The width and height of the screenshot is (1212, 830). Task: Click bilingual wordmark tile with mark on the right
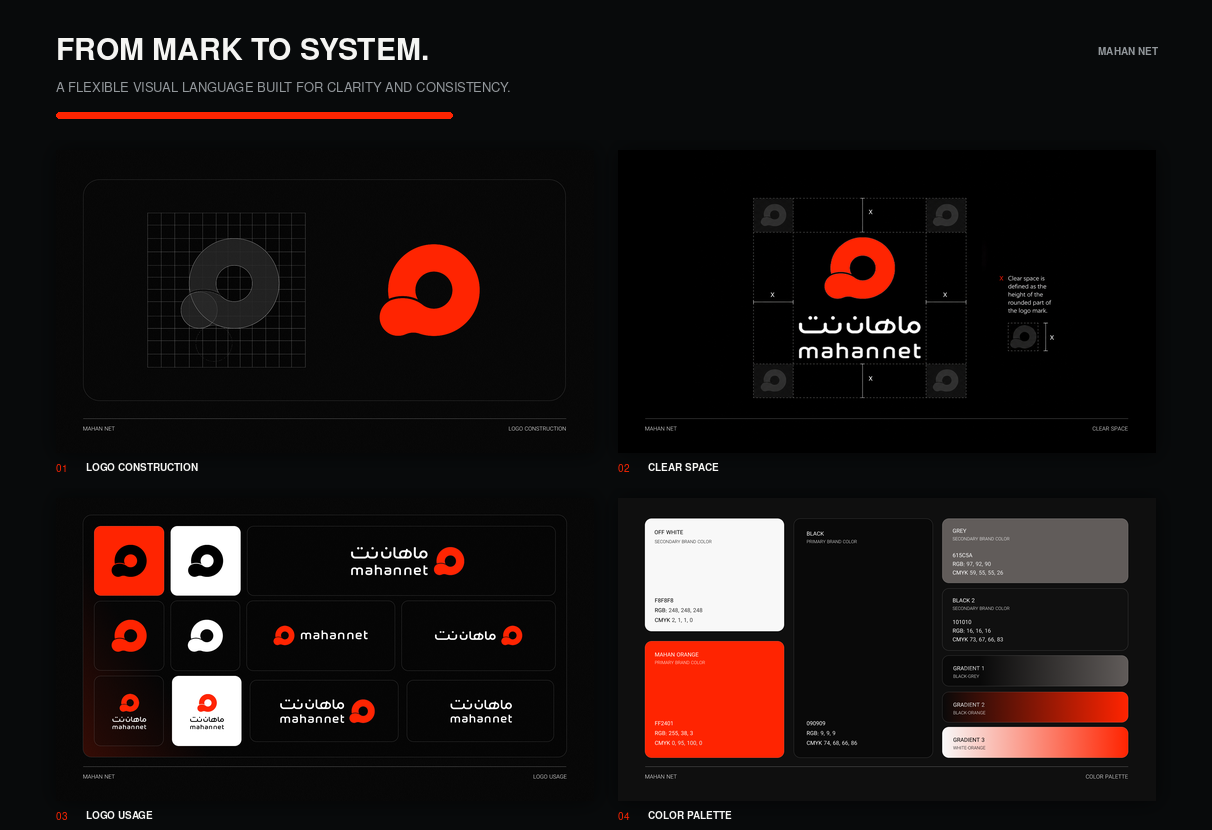point(324,711)
